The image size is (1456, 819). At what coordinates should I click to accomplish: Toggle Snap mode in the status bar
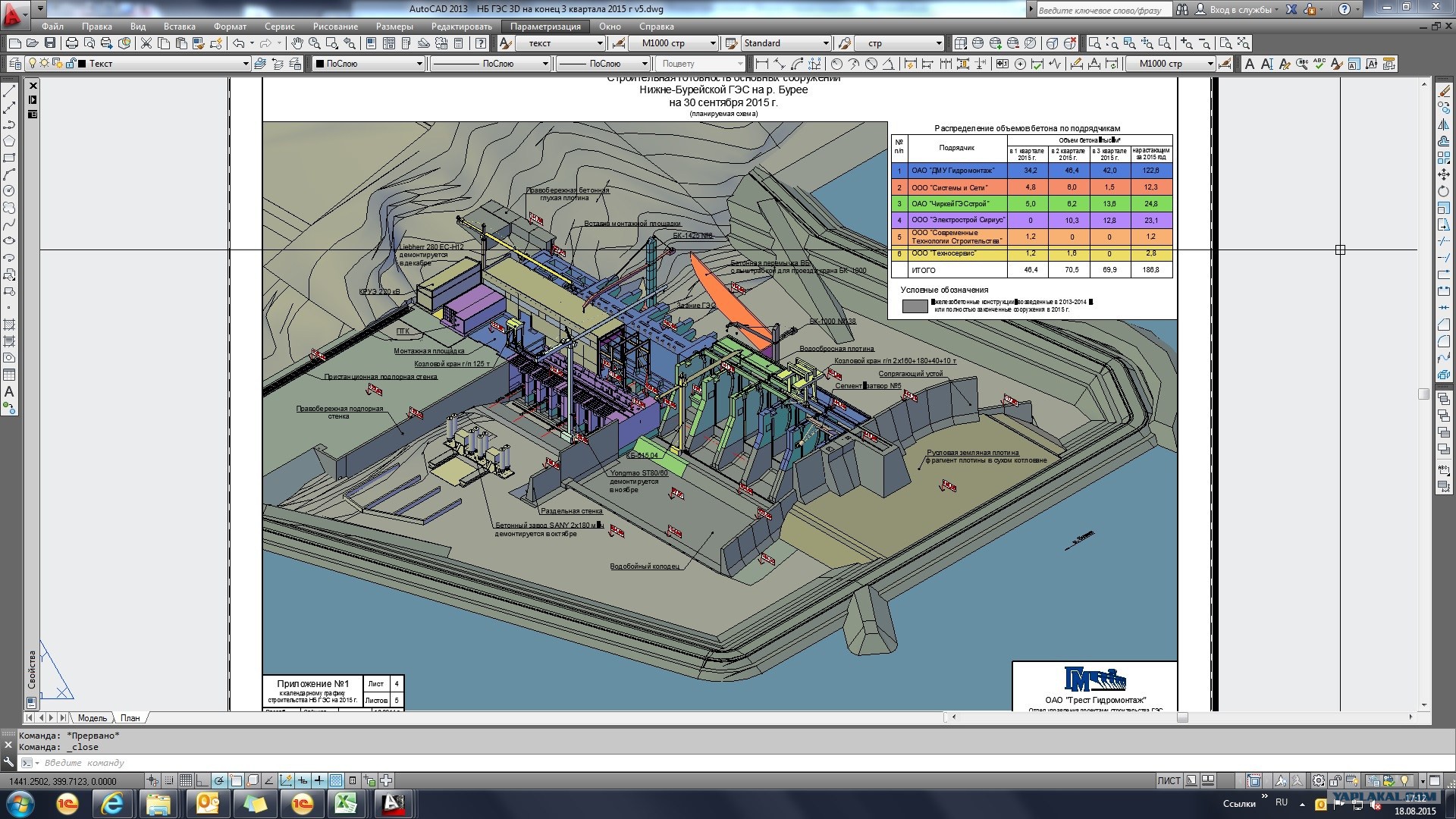tap(169, 780)
